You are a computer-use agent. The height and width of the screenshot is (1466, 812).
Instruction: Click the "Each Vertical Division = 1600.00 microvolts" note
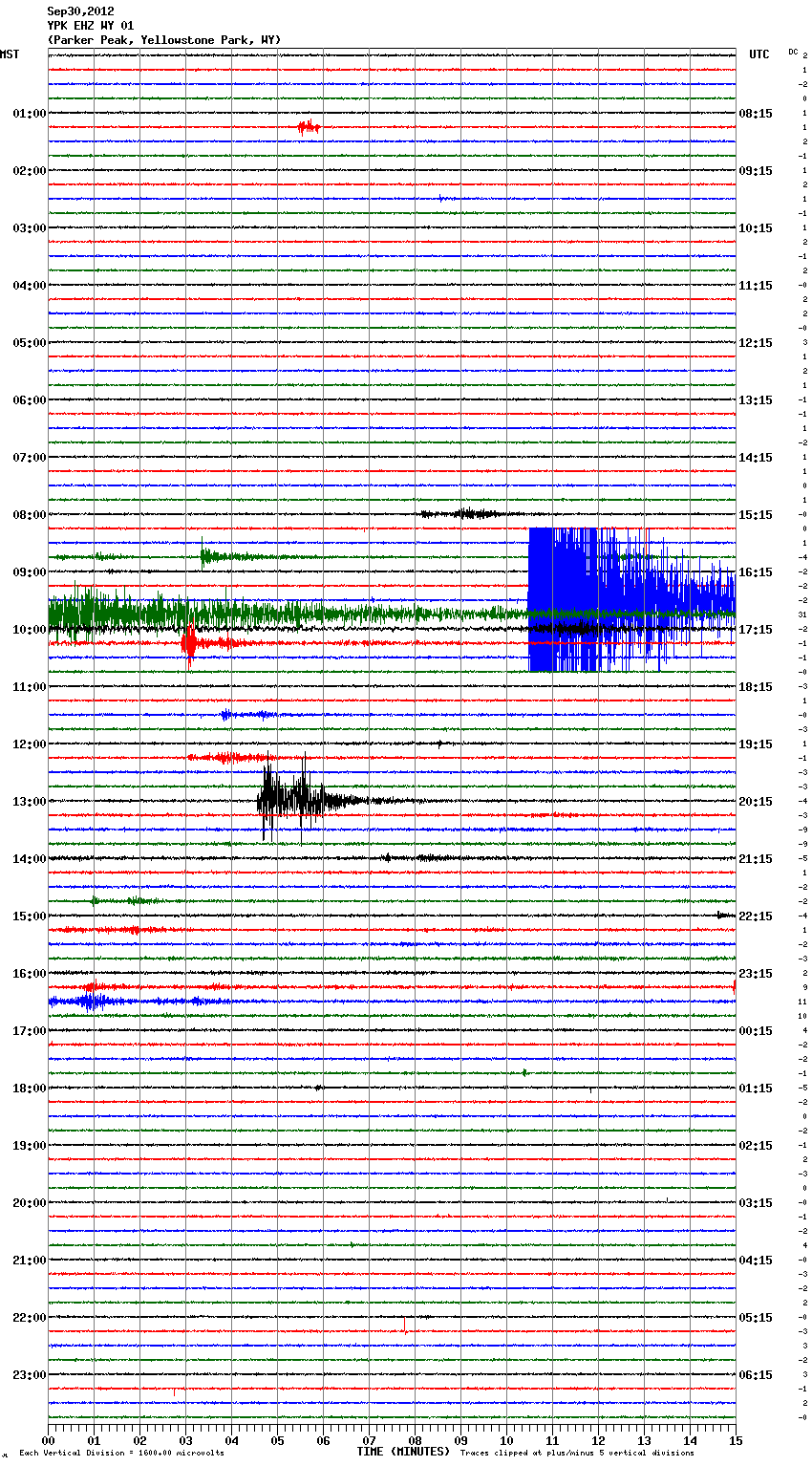121,1454
